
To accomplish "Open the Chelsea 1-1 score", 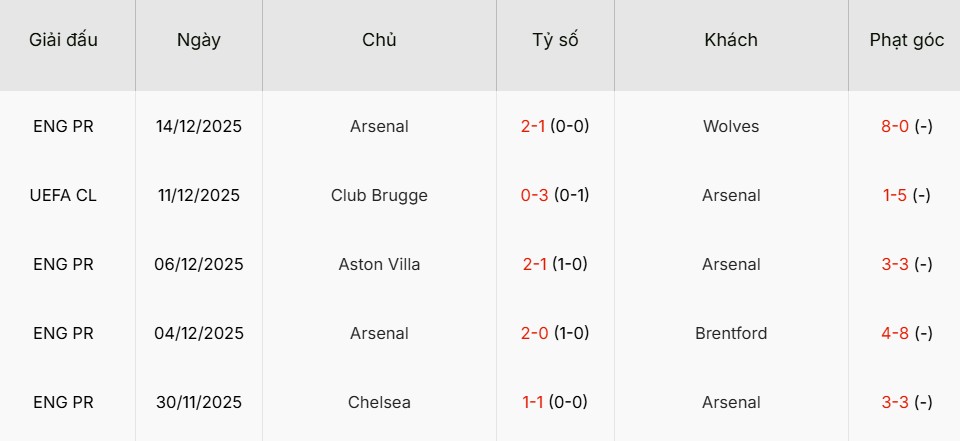I will pyautogui.click(x=535, y=402).
